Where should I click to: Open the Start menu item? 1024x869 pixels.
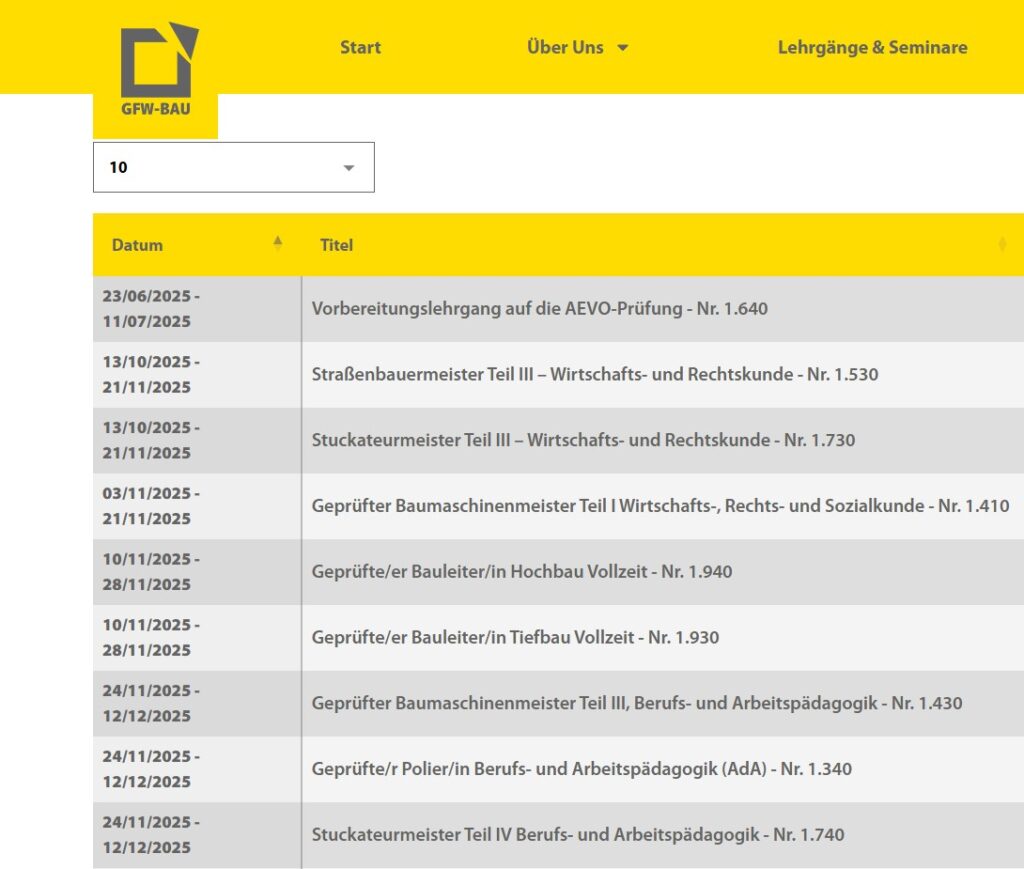click(360, 47)
